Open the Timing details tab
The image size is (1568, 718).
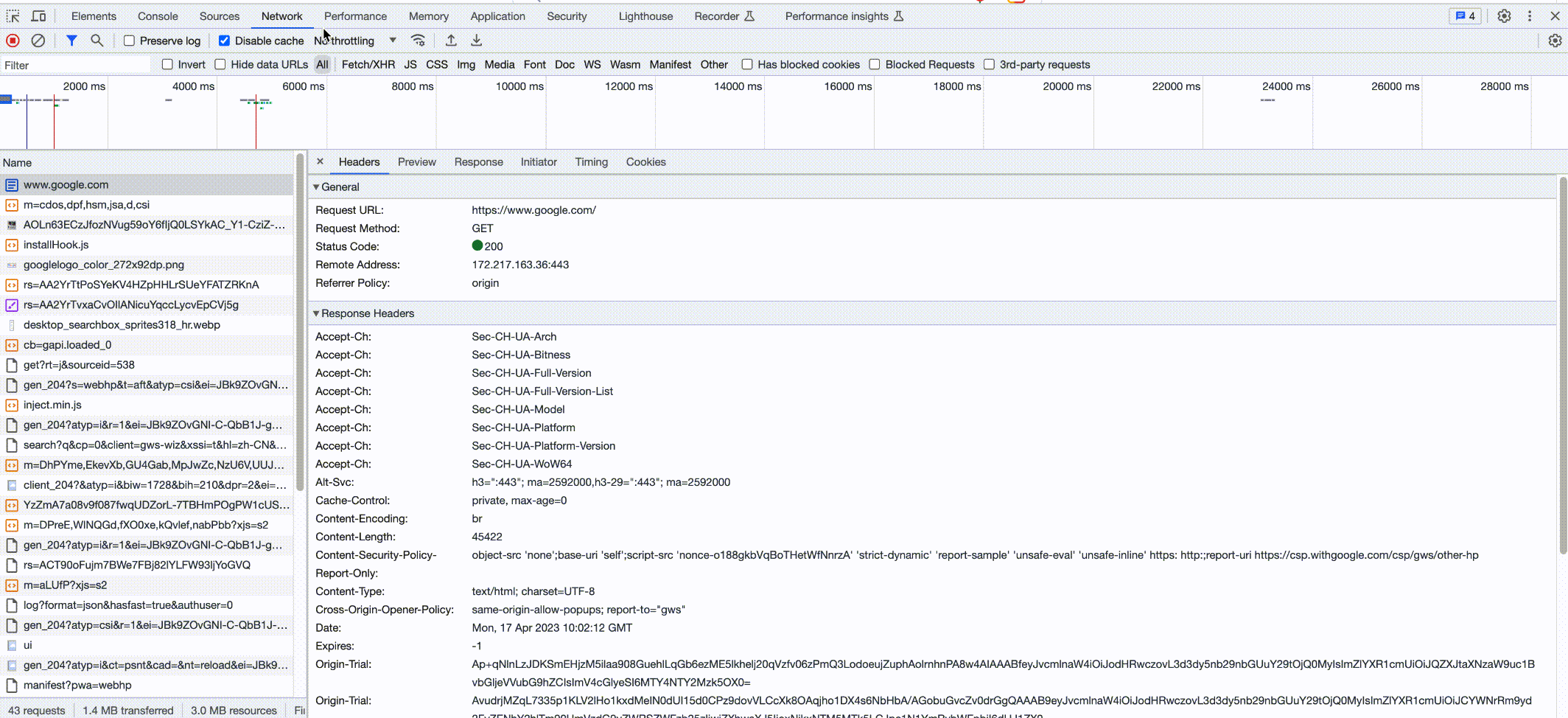[592, 162]
